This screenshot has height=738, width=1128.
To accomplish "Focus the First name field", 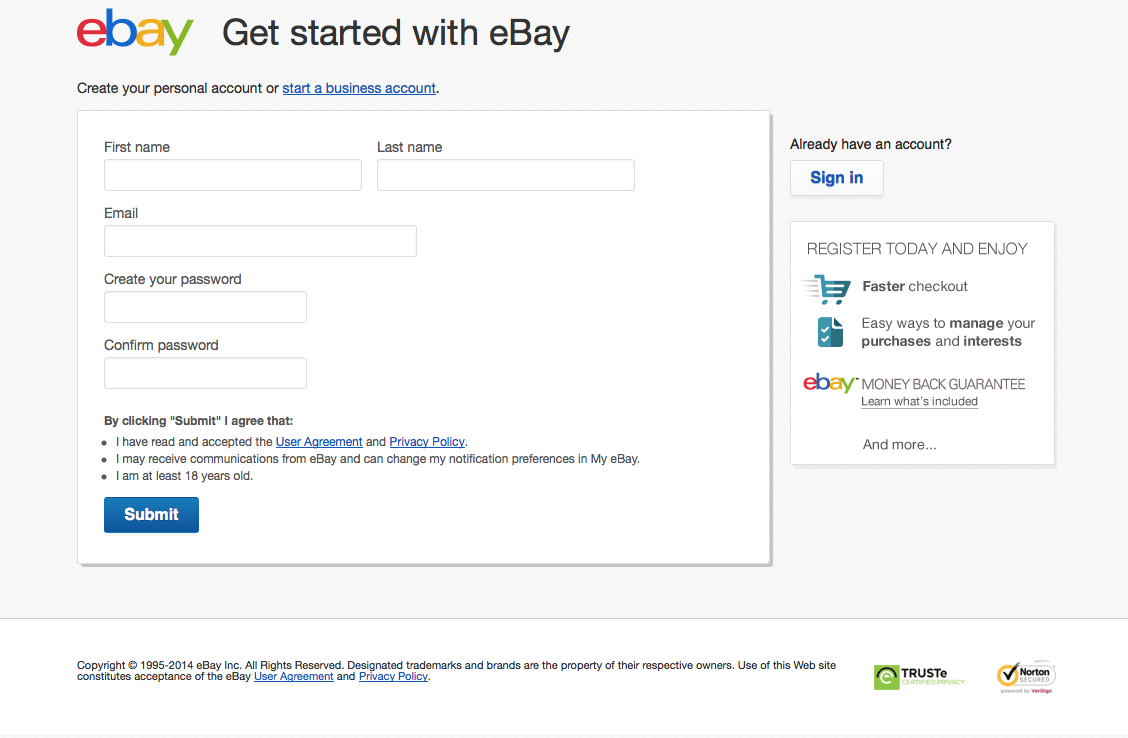I will pyautogui.click(x=232, y=175).
